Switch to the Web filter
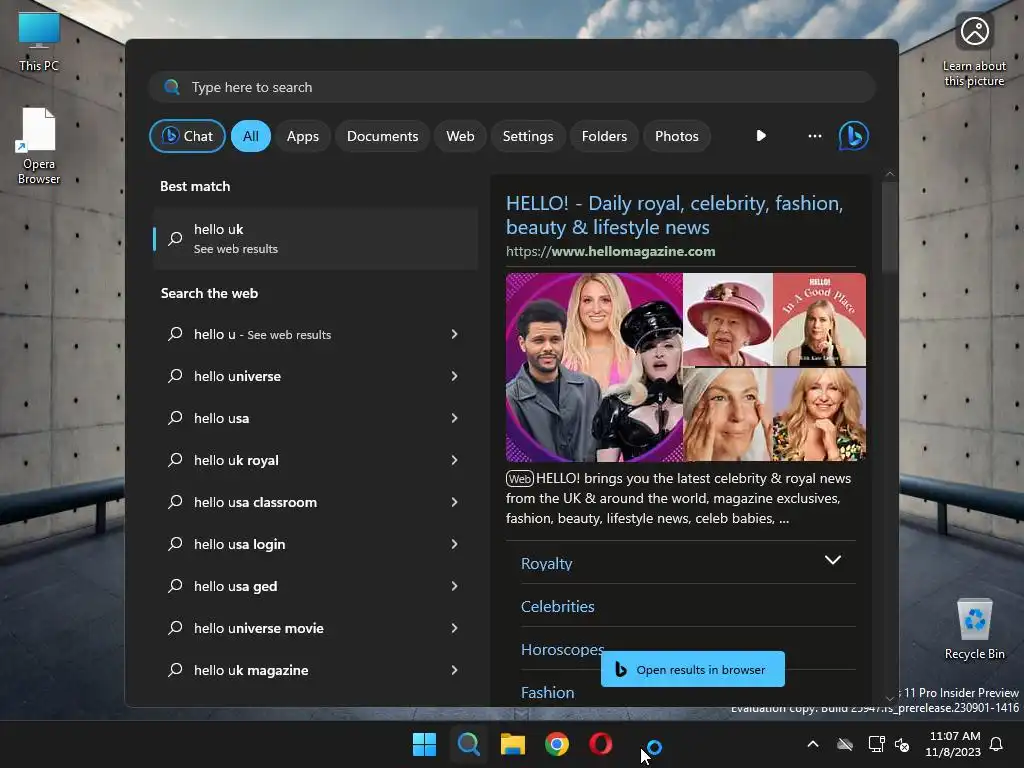 460,136
